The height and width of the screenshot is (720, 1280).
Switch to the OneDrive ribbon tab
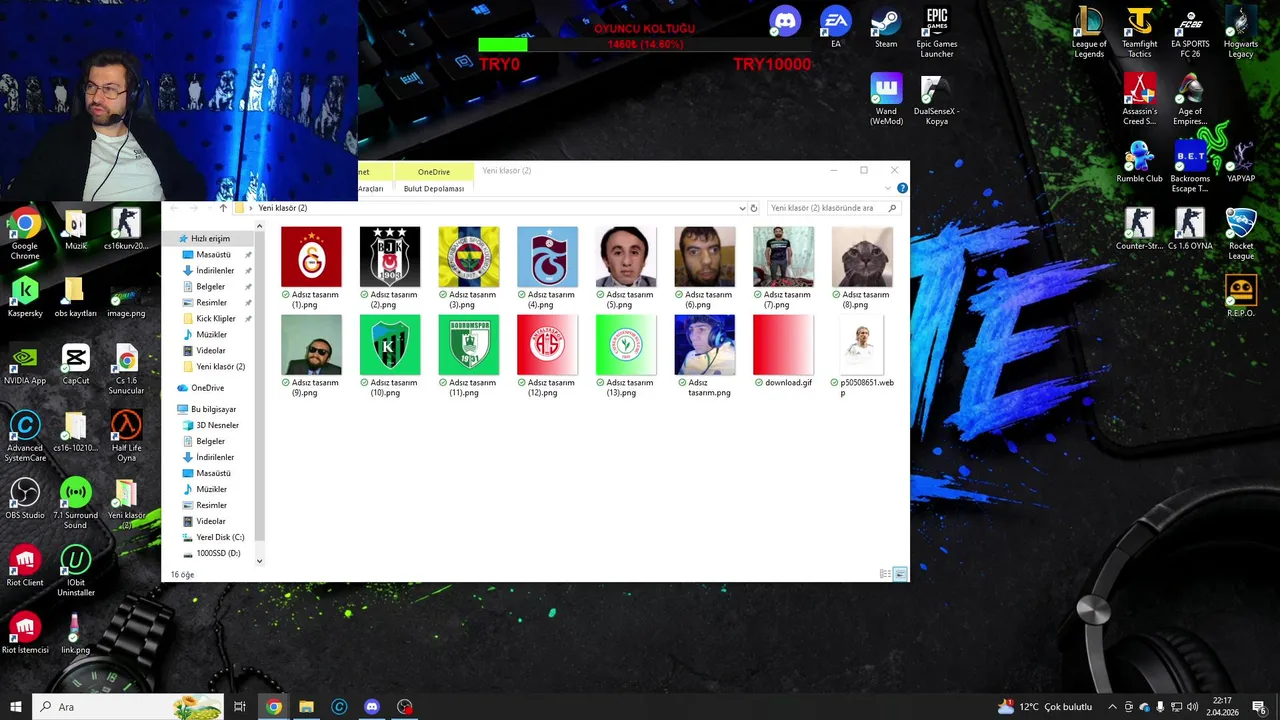434,172
